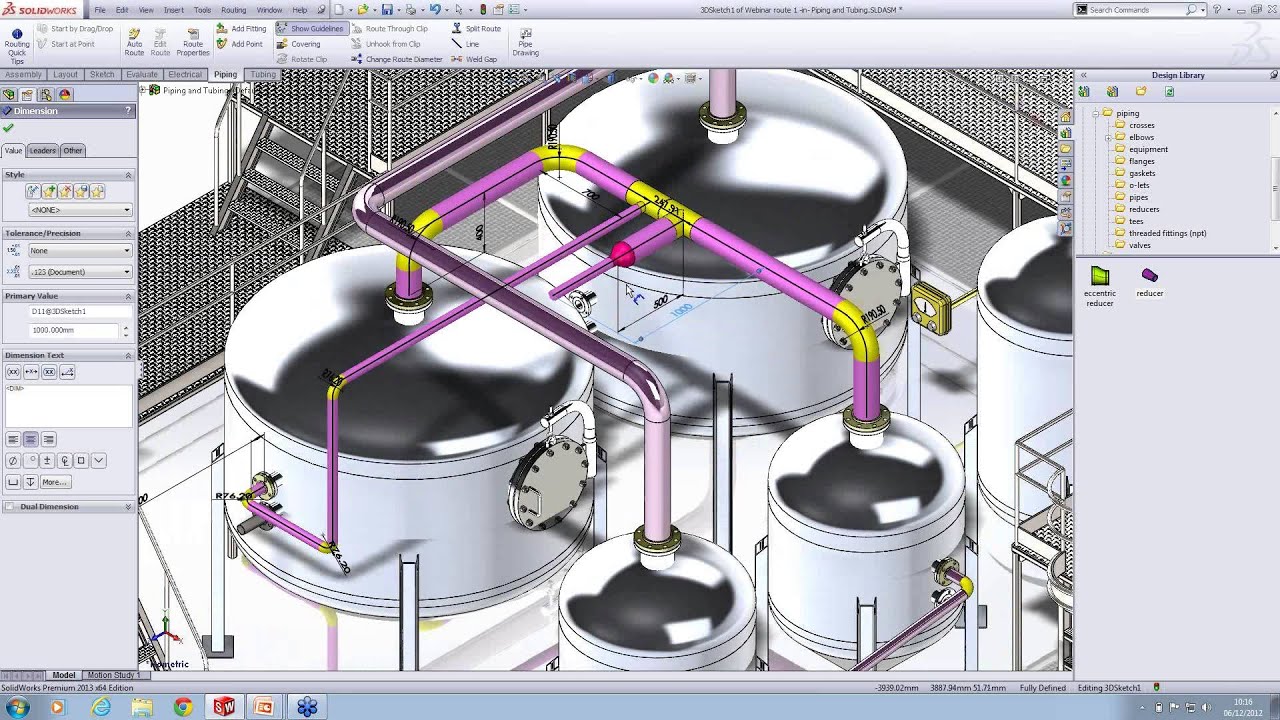Insert the diameter symbol into dimension text
Viewport: 1280px width, 720px height.
(13, 461)
